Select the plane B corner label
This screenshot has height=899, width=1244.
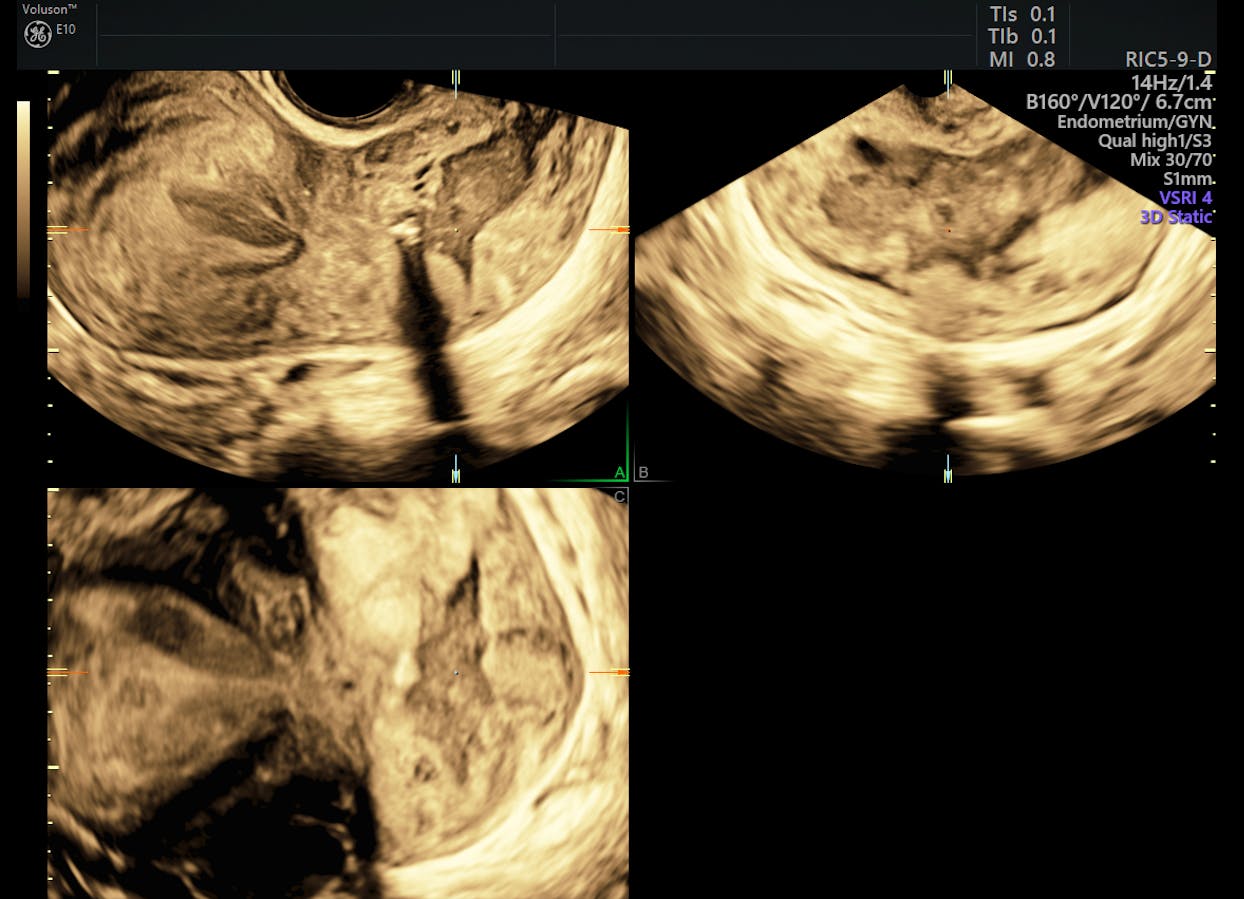(644, 472)
